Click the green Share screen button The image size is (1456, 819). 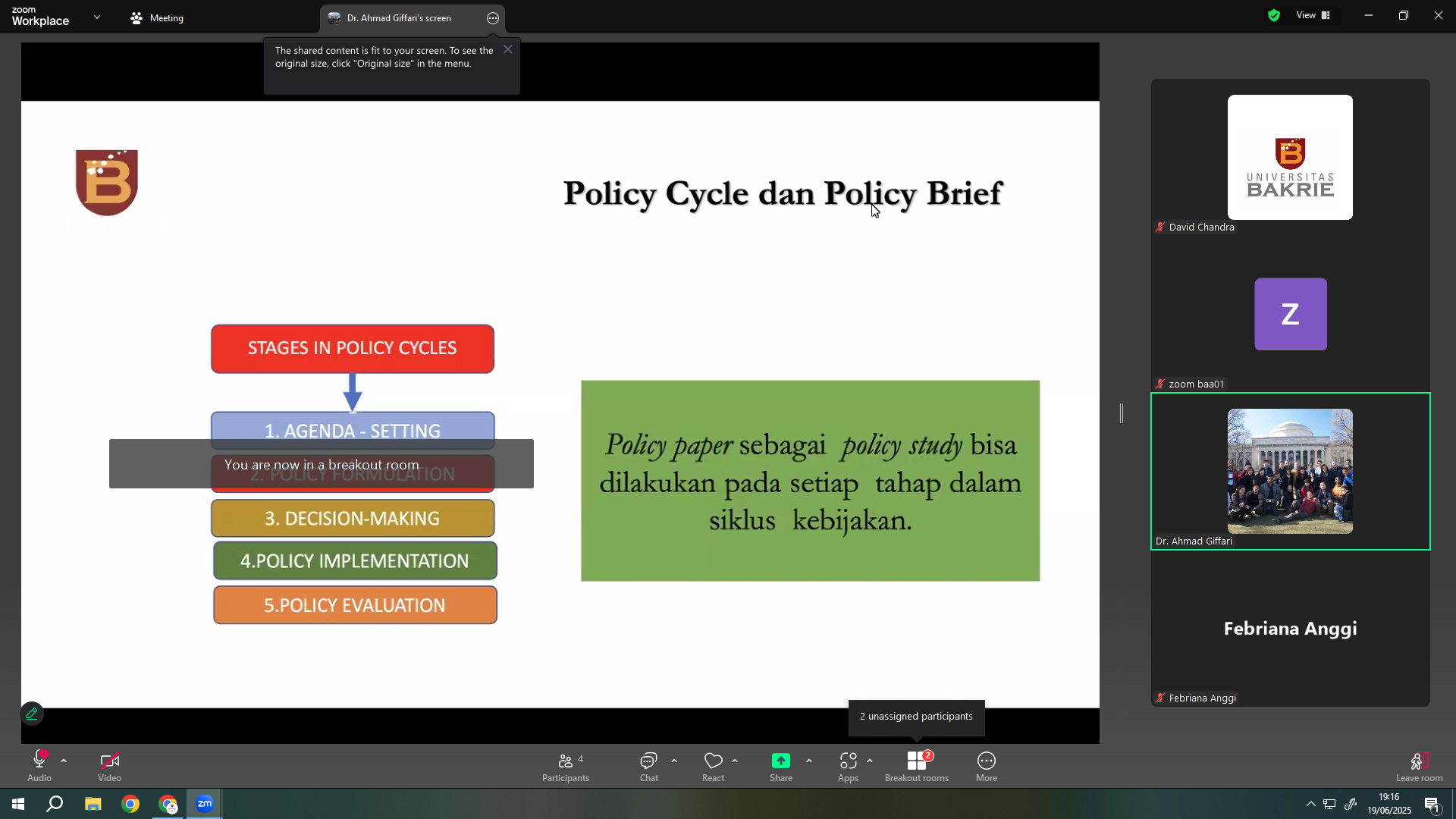click(781, 766)
